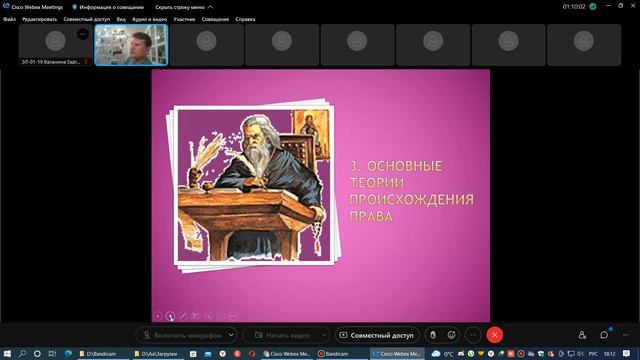Screen dimensions: 640x360
Task: Click 'Информация о совещании' in title bar
Action: 108,7
